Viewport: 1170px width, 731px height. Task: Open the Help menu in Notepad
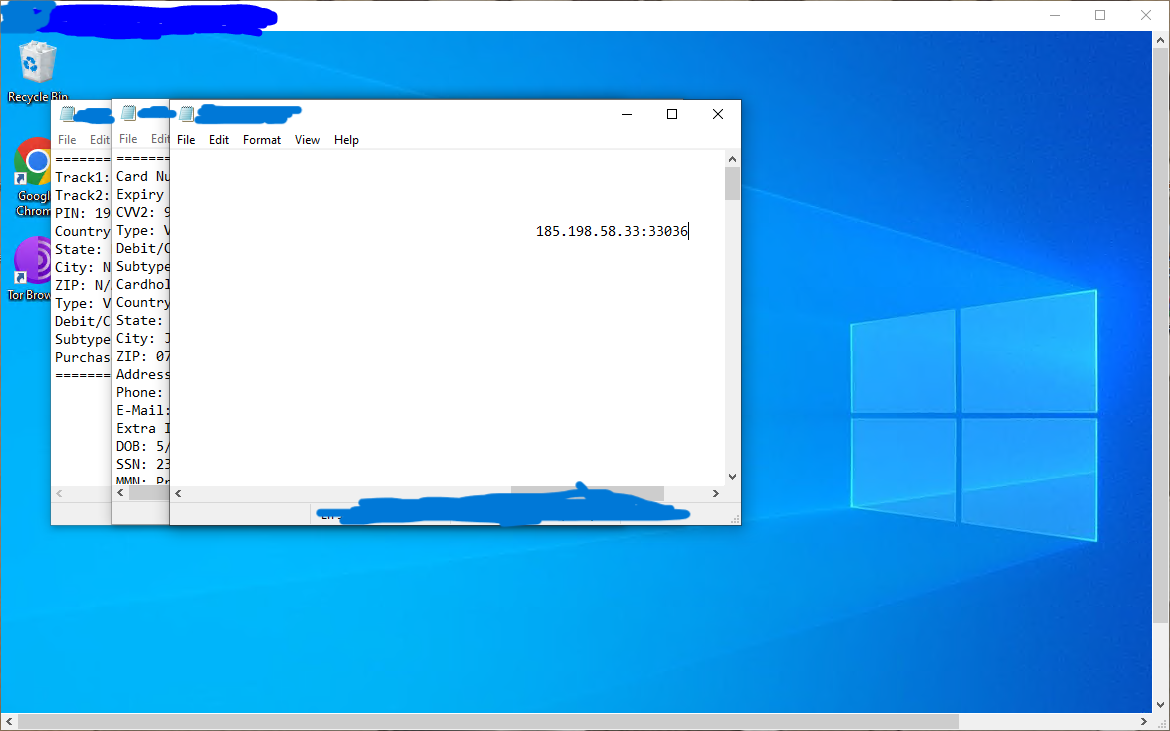click(346, 140)
